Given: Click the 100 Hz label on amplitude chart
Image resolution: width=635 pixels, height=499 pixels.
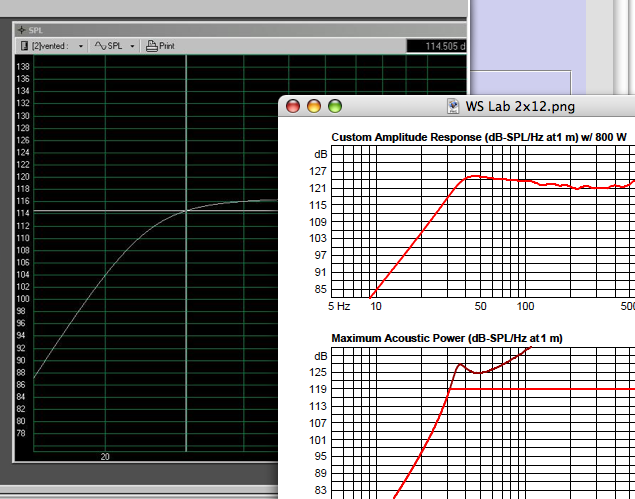Looking at the screenshot, I should [525, 306].
